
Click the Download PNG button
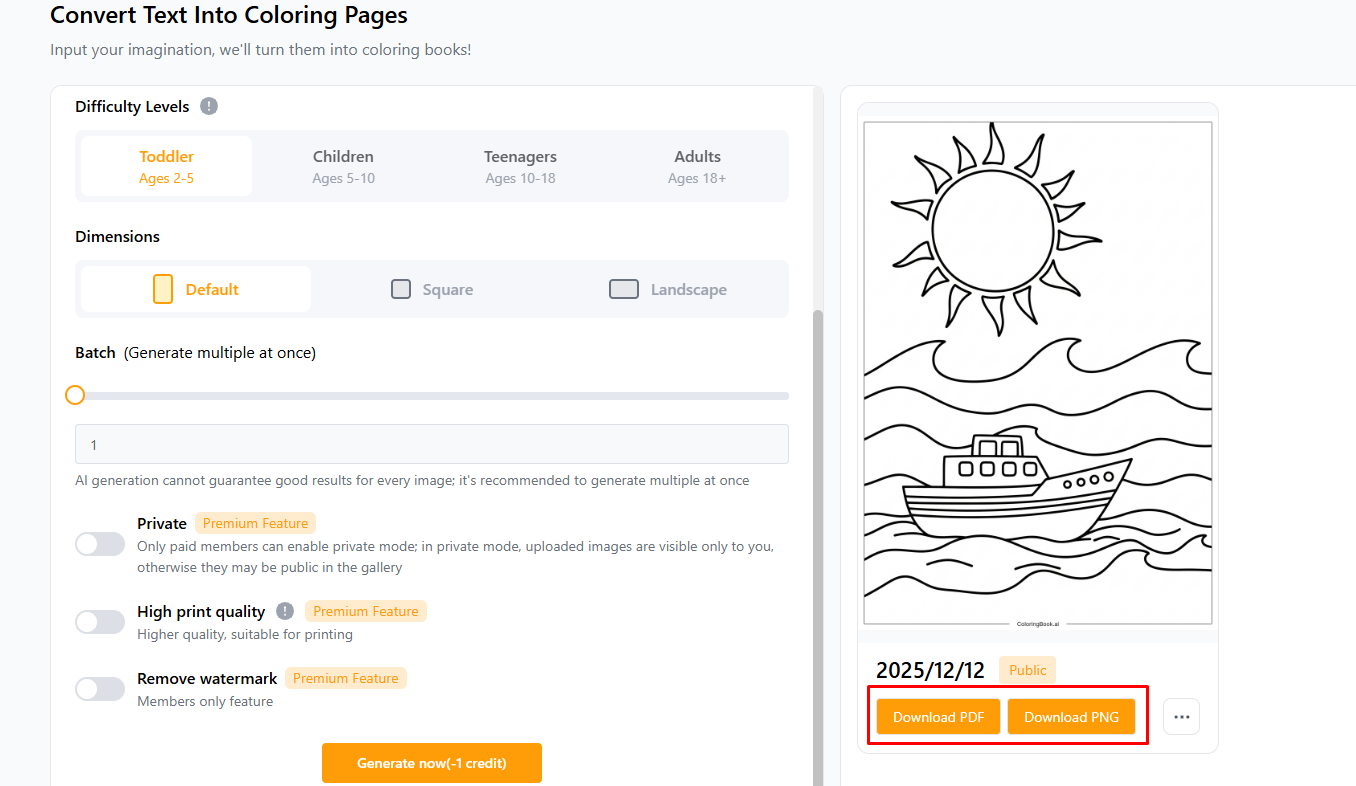(1071, 717)
